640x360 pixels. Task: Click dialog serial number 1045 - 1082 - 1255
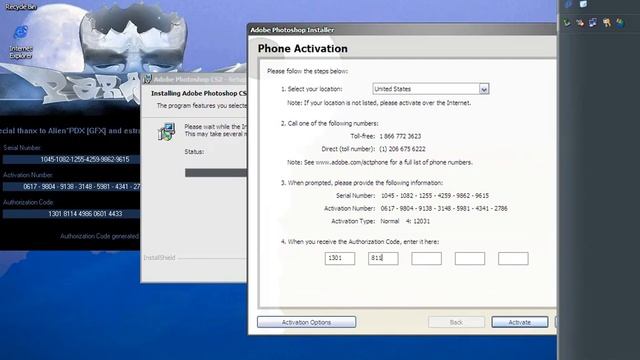435,196
